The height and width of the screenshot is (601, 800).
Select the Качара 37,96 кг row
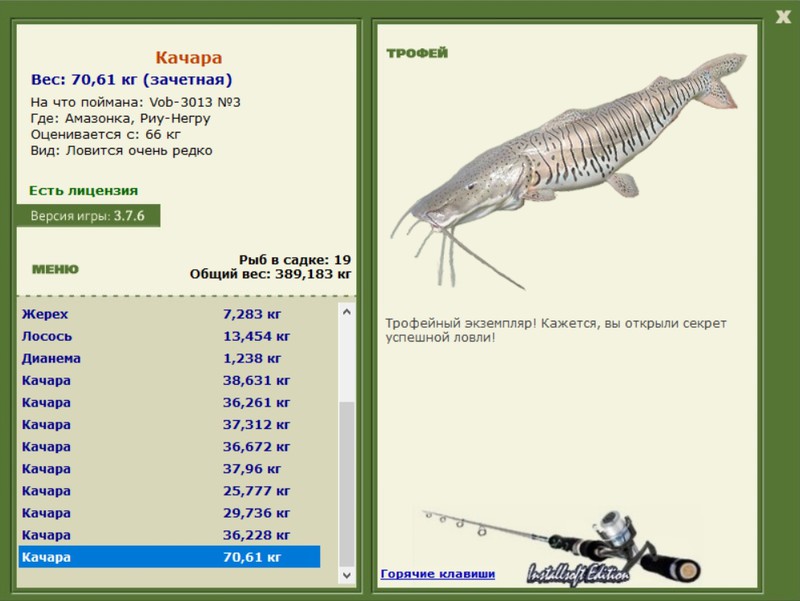pyautogui.click(x=169, y=468)
